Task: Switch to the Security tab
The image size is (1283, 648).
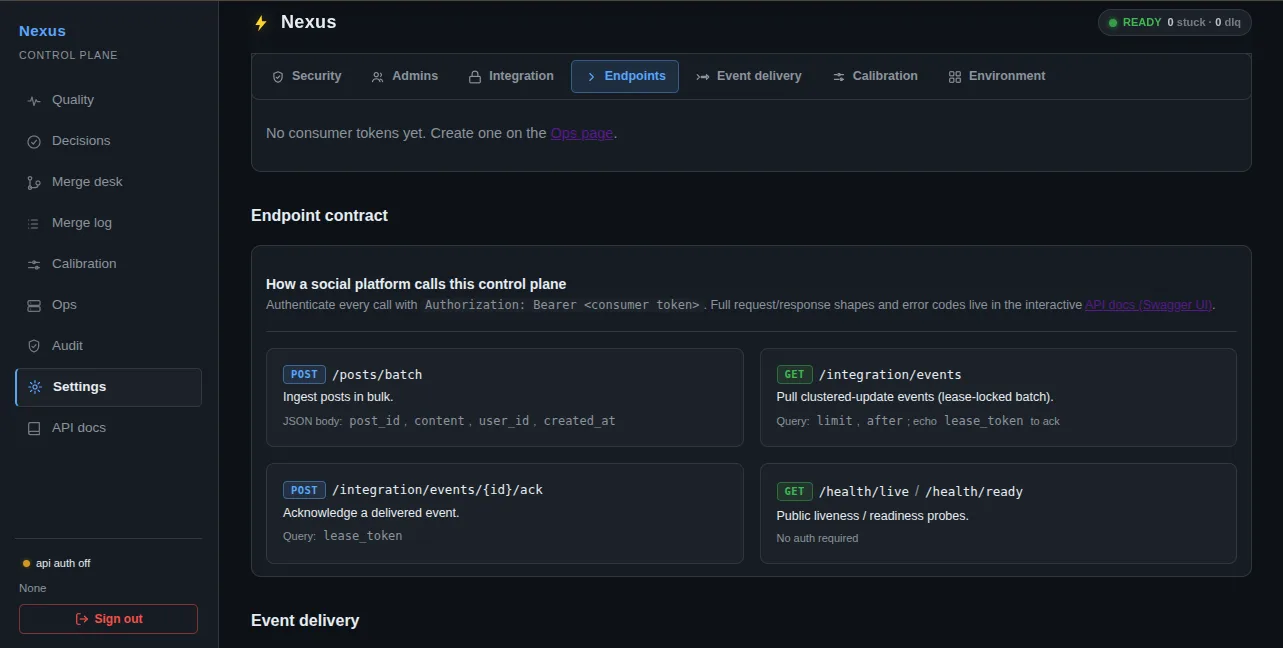Action: click(x=306, y=76)
